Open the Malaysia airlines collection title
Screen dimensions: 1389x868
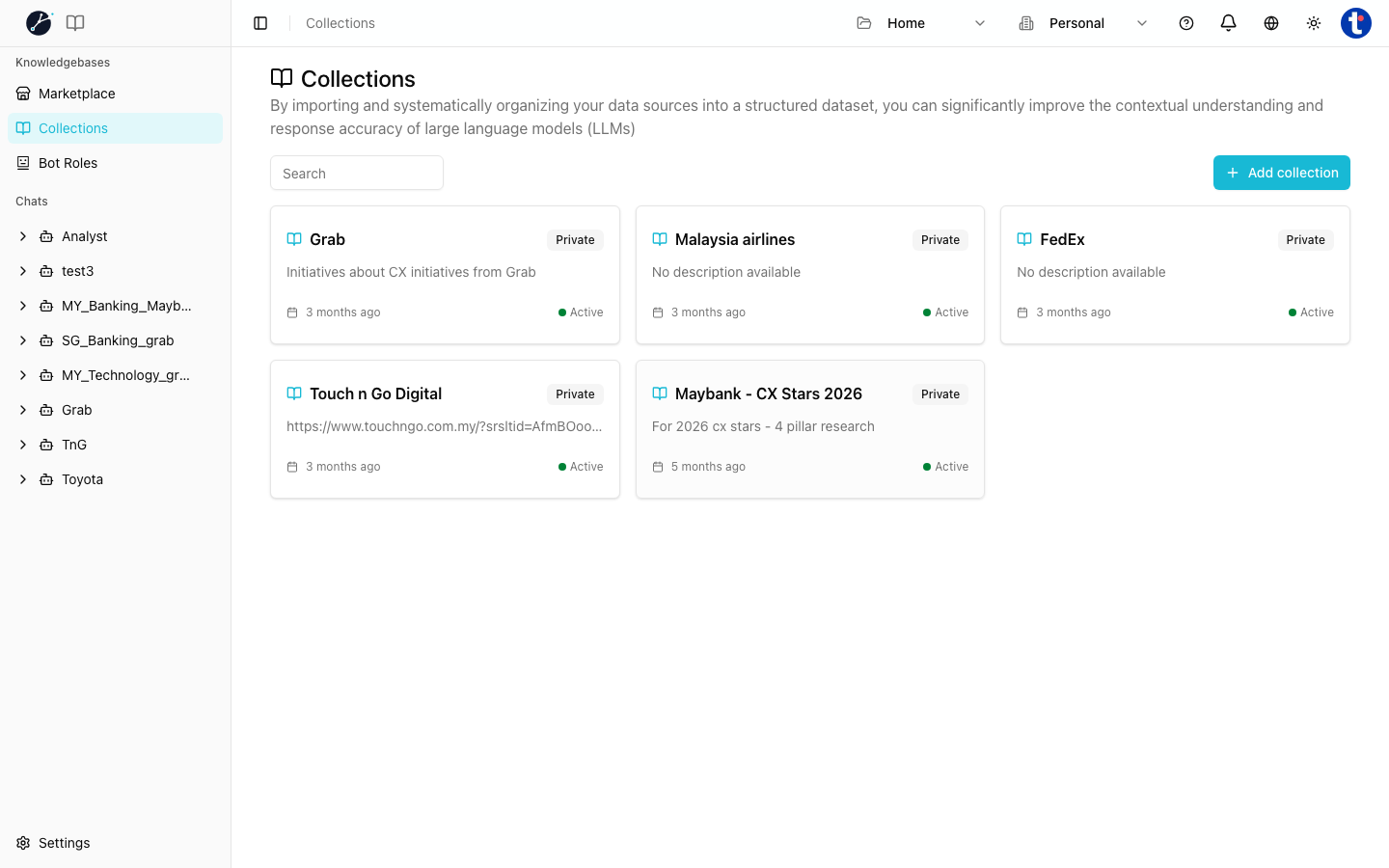click(735, 239)
